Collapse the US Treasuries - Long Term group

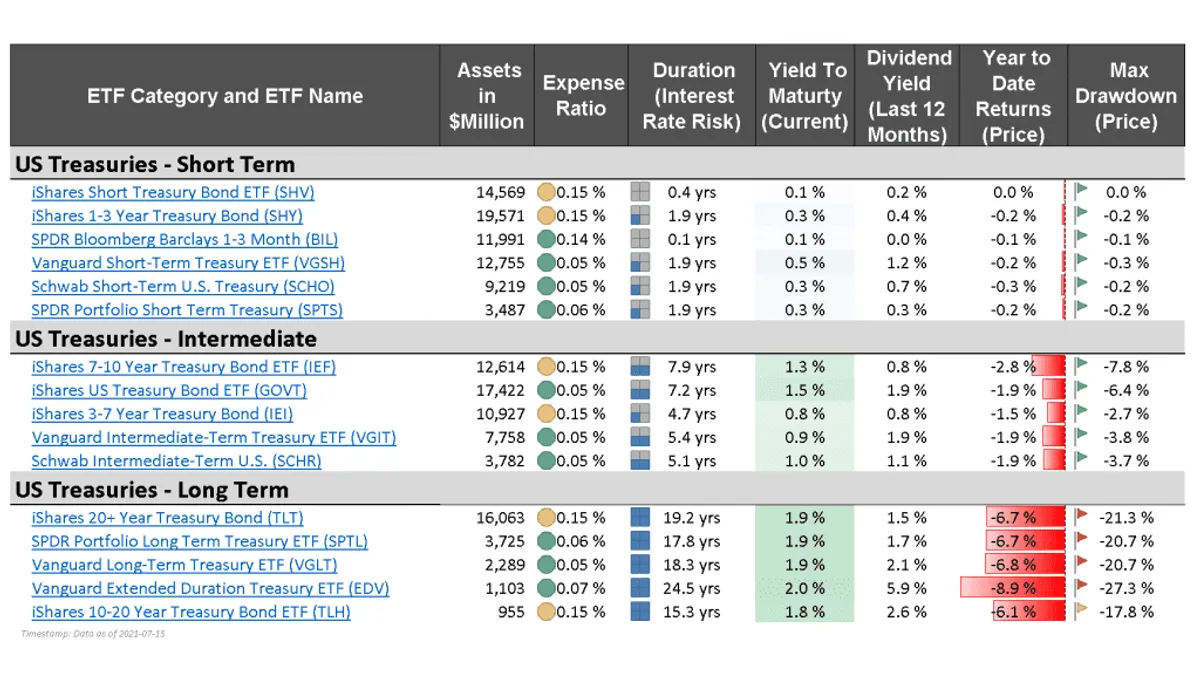click(x=150, y=490)
